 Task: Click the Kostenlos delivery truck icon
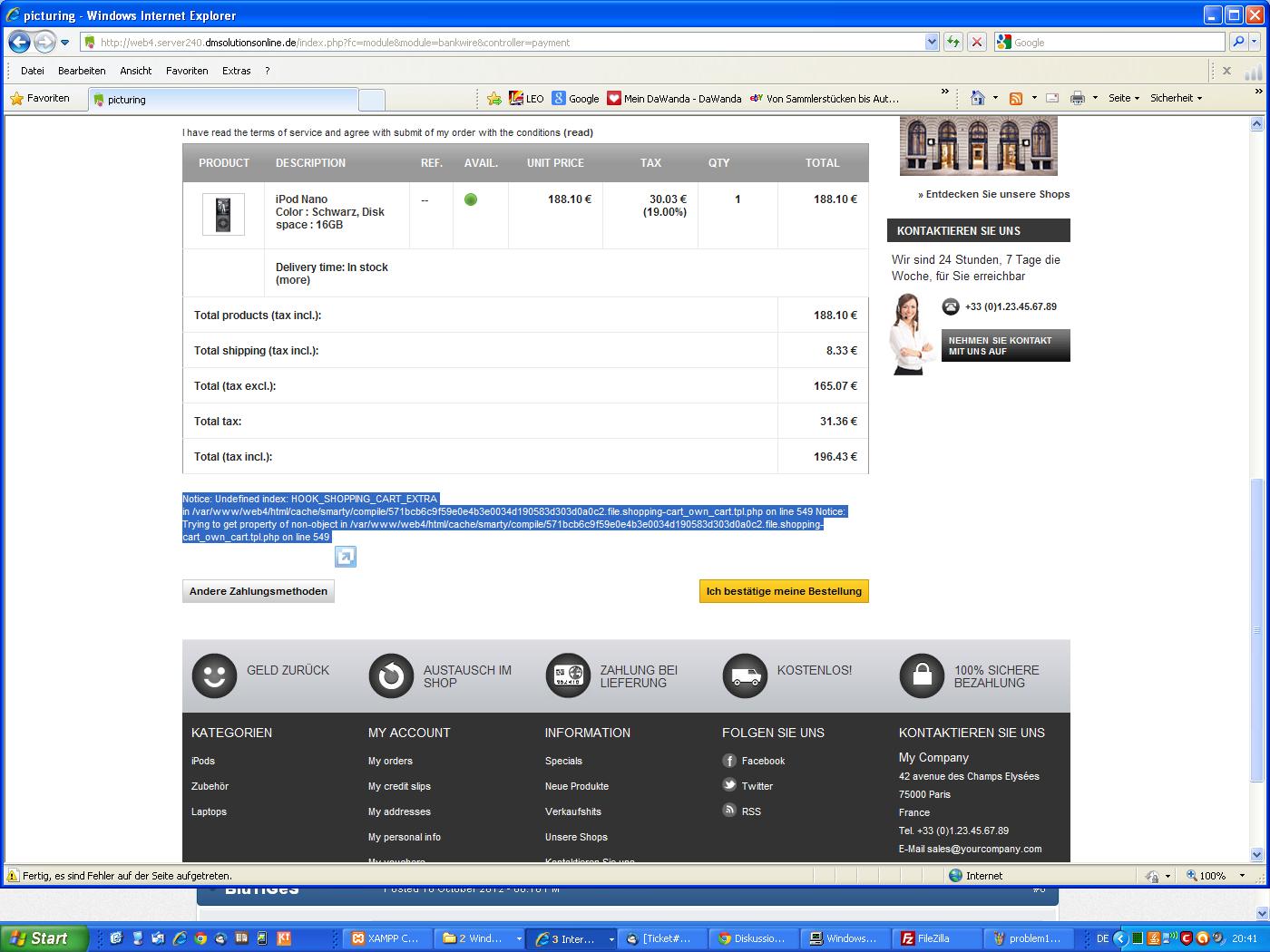(x=745, y=676)
